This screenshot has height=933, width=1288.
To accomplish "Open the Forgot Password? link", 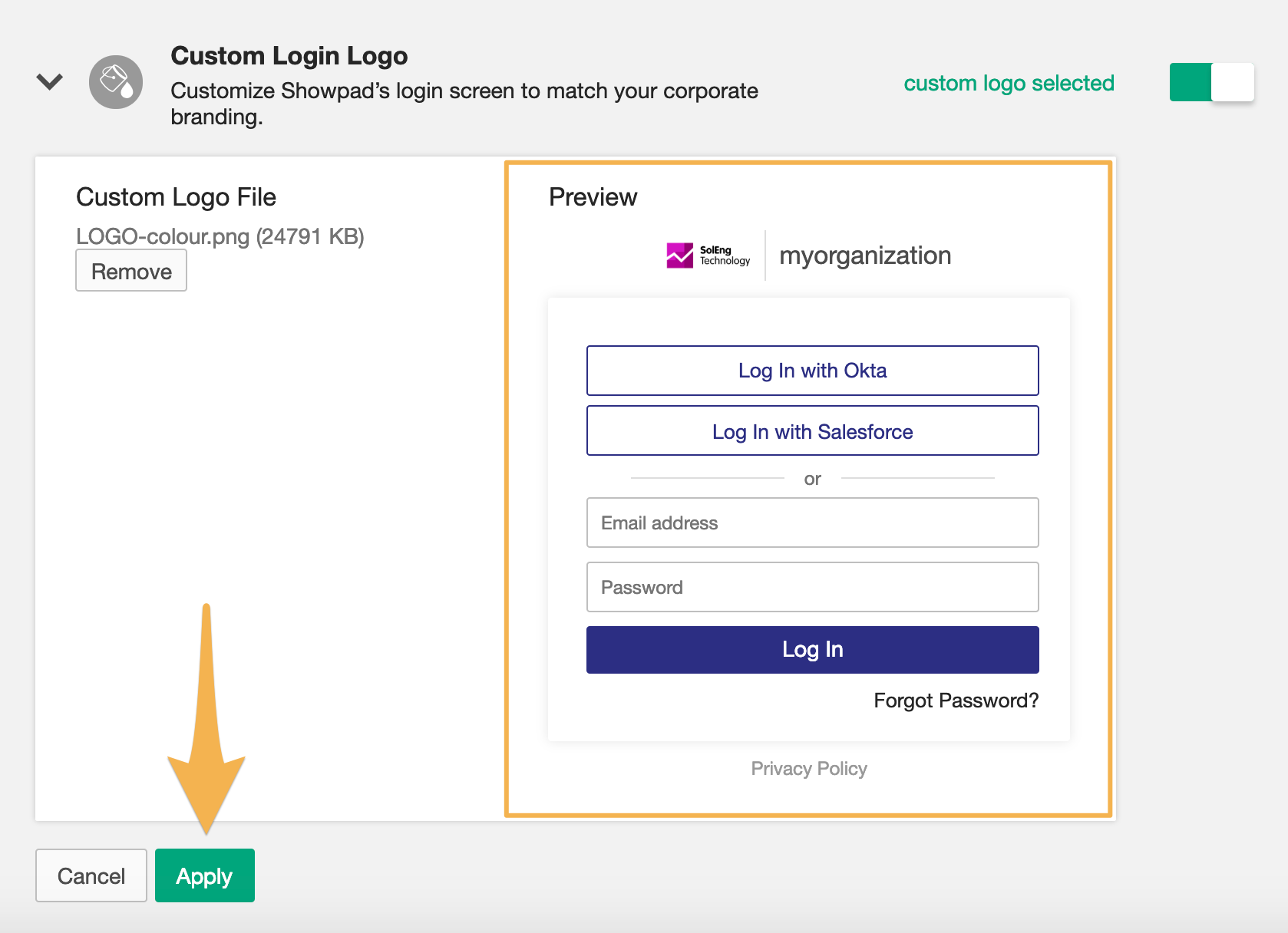I will click(x=956, y=701).
